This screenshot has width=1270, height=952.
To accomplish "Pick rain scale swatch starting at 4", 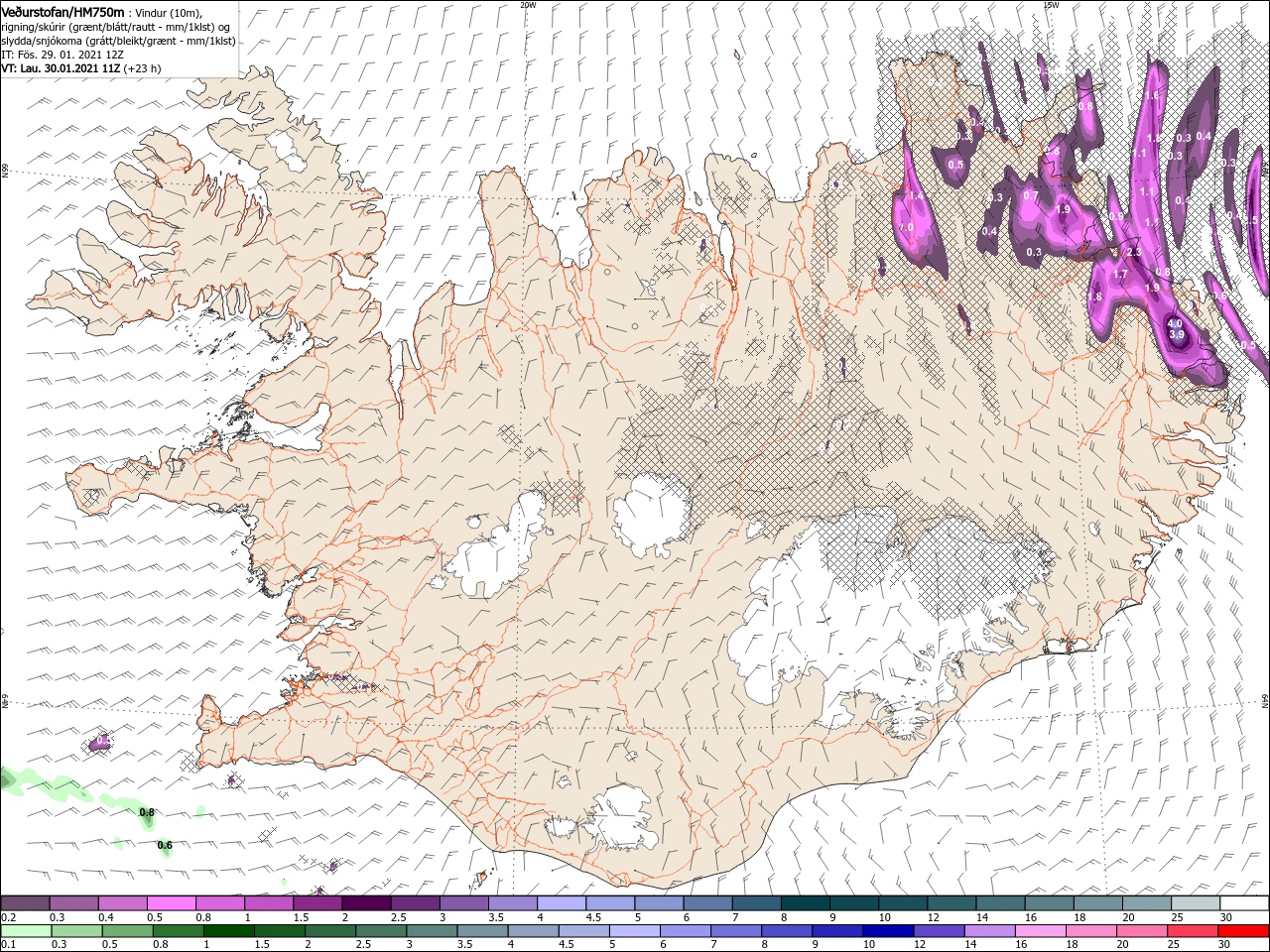I will point(534,931).
